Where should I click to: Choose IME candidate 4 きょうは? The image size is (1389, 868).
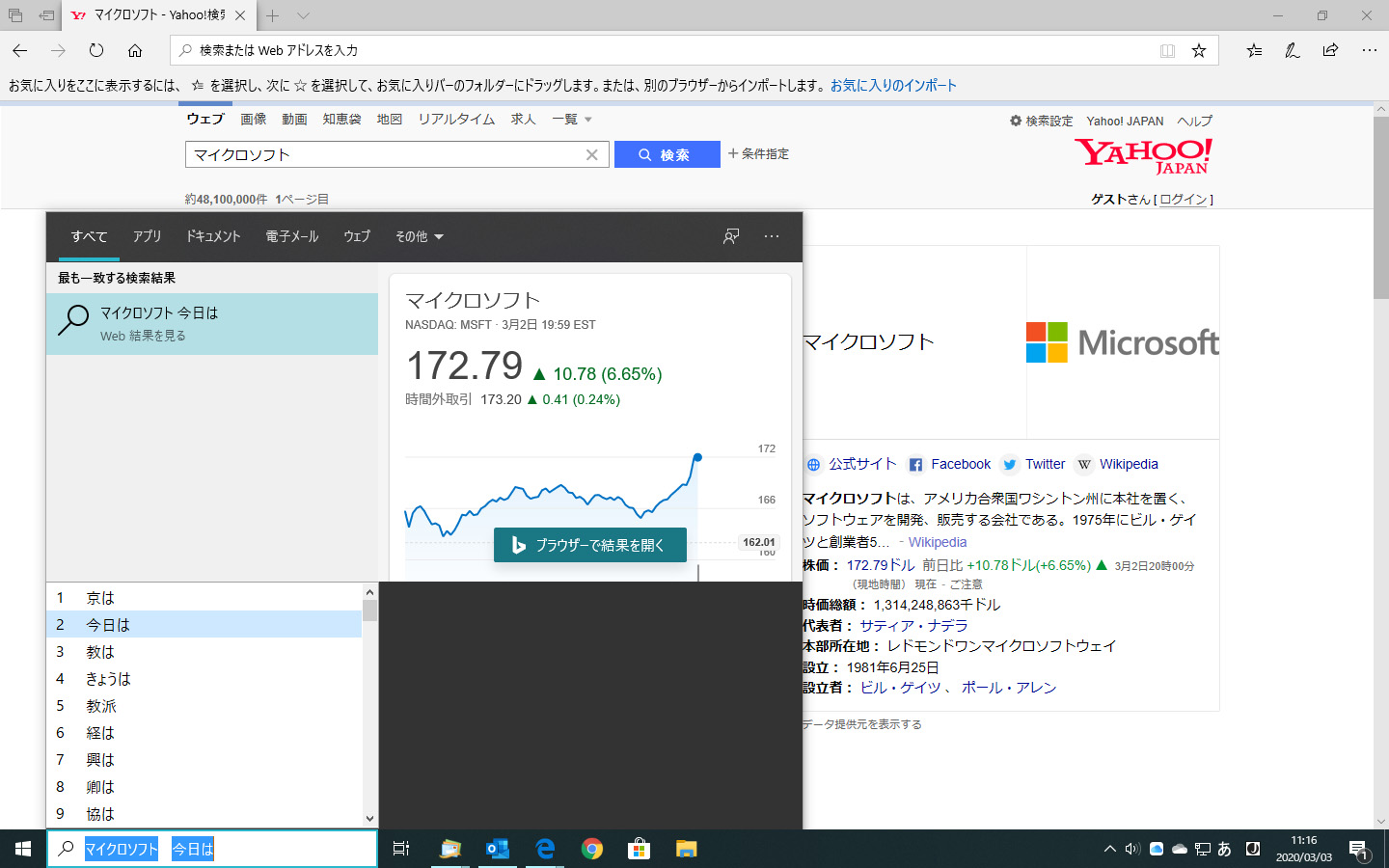tap(204, 679)
